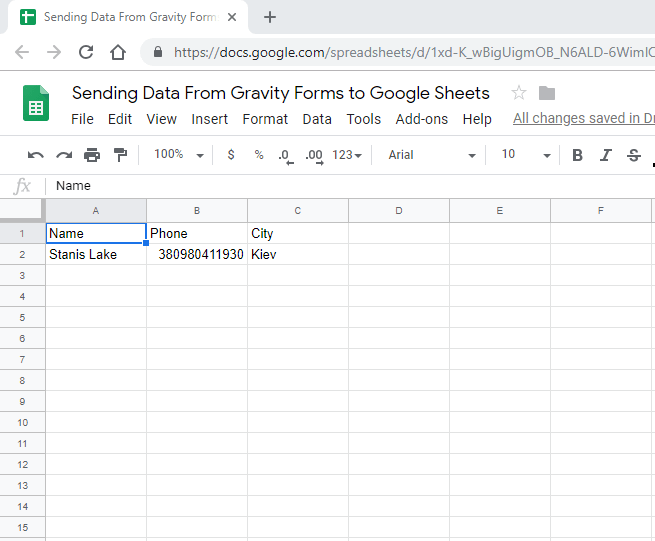Image resolution: width=655 pixels, height=541 pixels.
Task: Open the File menu
Action: coord(82,119)
